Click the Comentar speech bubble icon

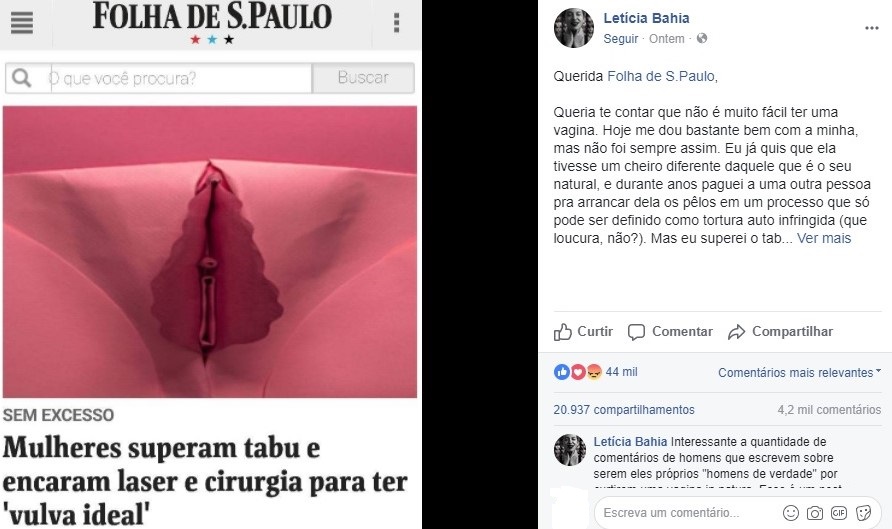tap(636, 332)
